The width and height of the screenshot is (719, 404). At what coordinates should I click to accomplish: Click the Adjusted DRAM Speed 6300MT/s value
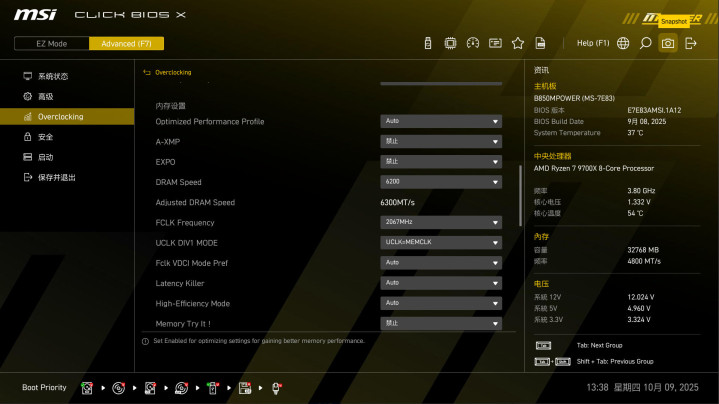click(x=397, y=202)
